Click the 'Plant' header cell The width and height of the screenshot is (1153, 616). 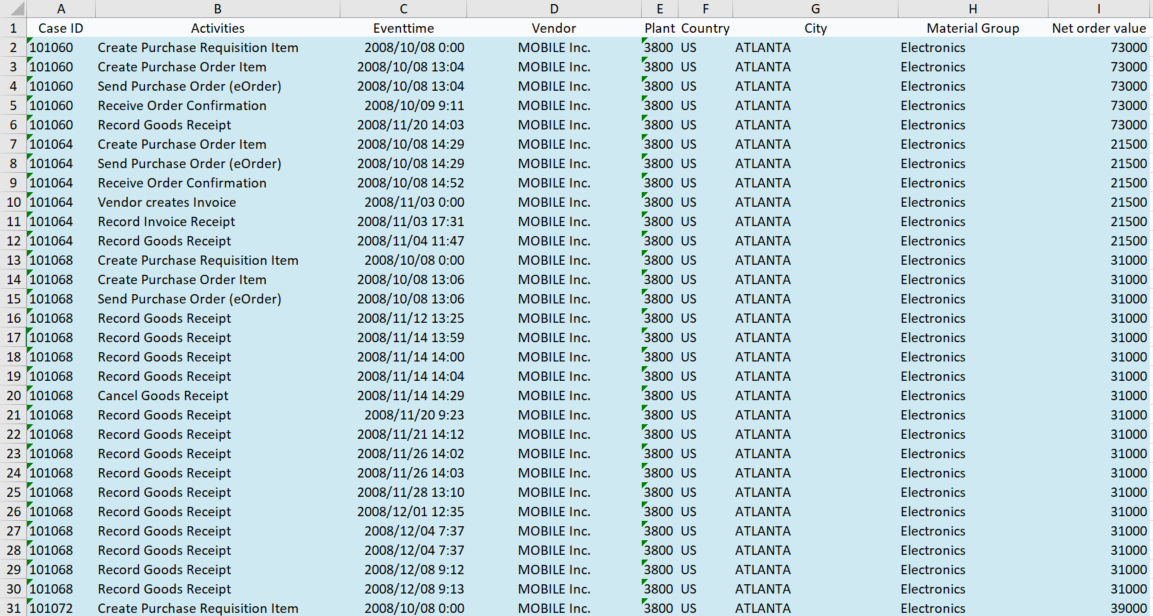point(660,28)
